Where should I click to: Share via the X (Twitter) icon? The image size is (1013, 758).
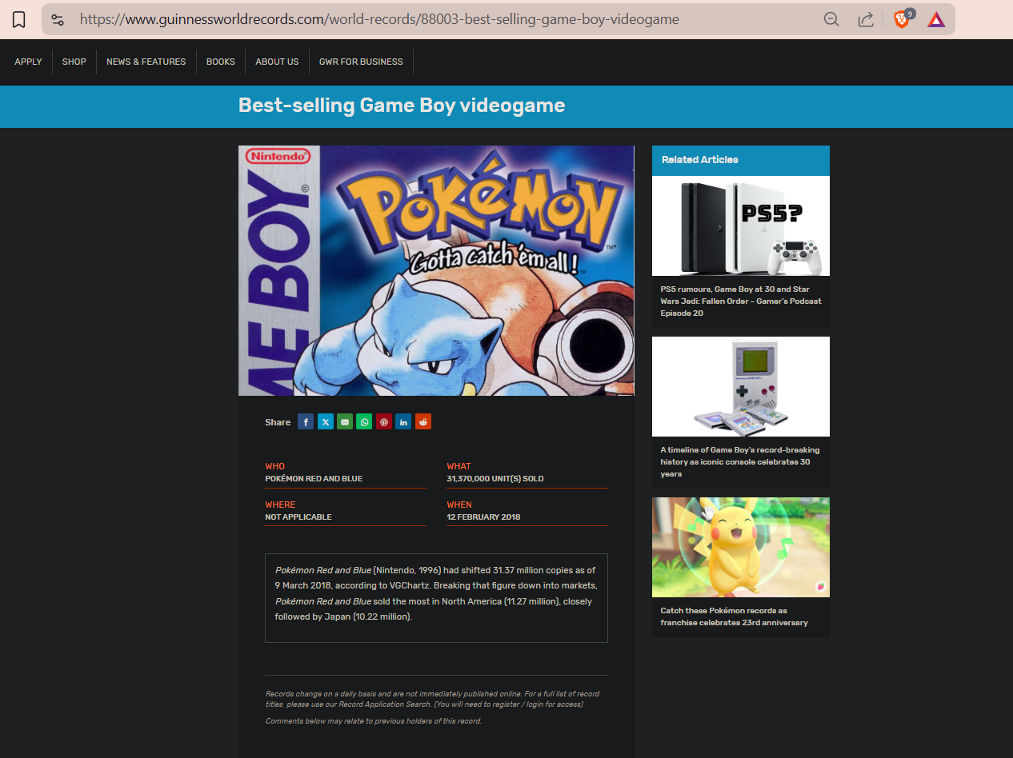pyautogui.click(x=325, y=422)
